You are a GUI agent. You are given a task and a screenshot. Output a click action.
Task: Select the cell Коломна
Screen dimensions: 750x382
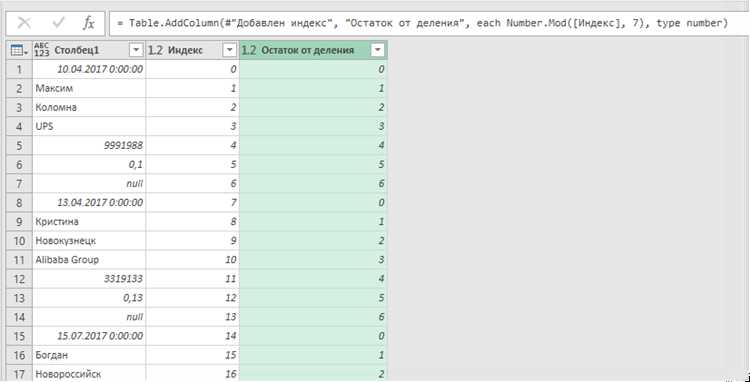[89, 108]
